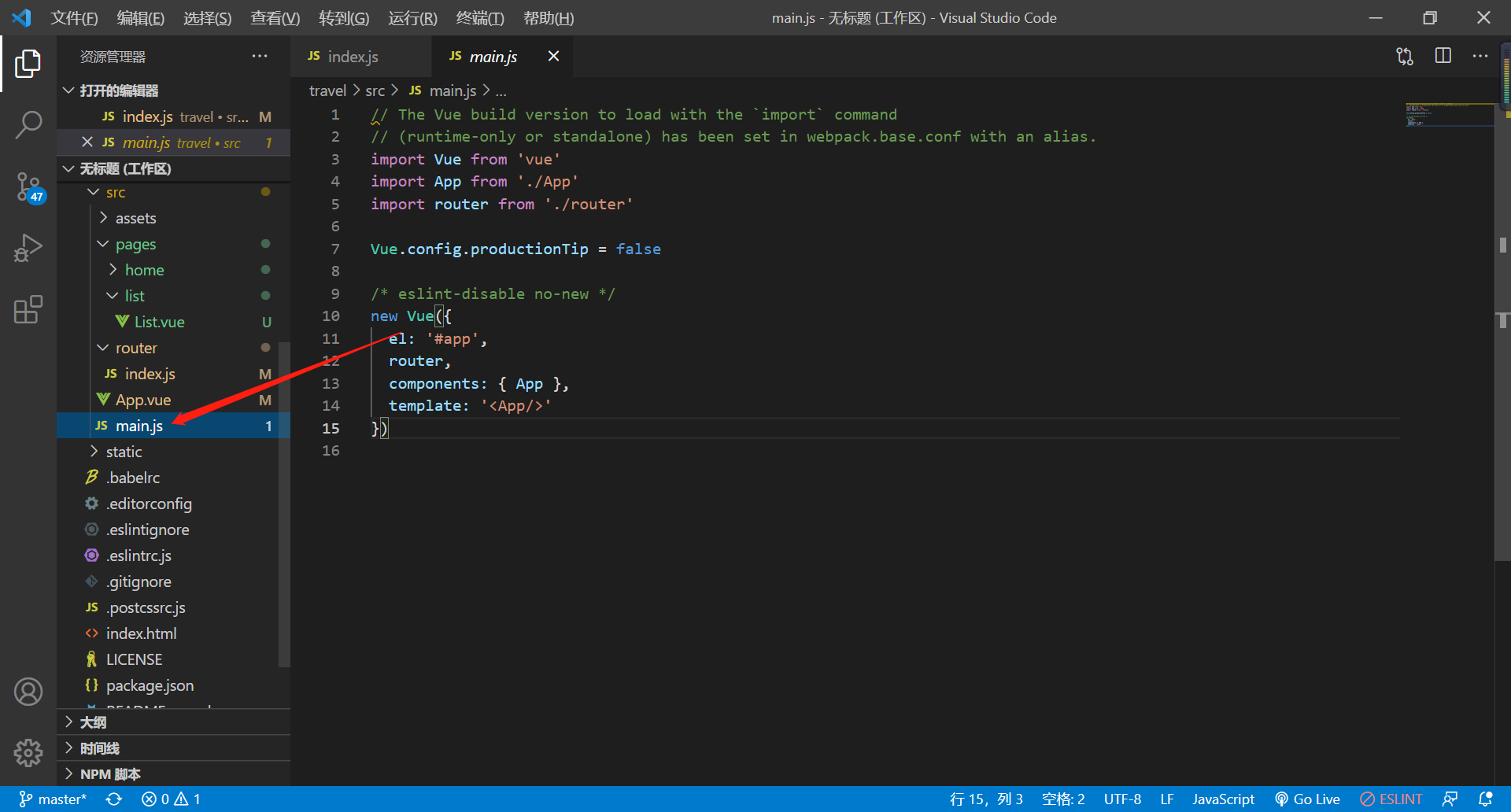Open notifications bell icon
This screenshot has width=1511, height=812.
coord(1486,799)
